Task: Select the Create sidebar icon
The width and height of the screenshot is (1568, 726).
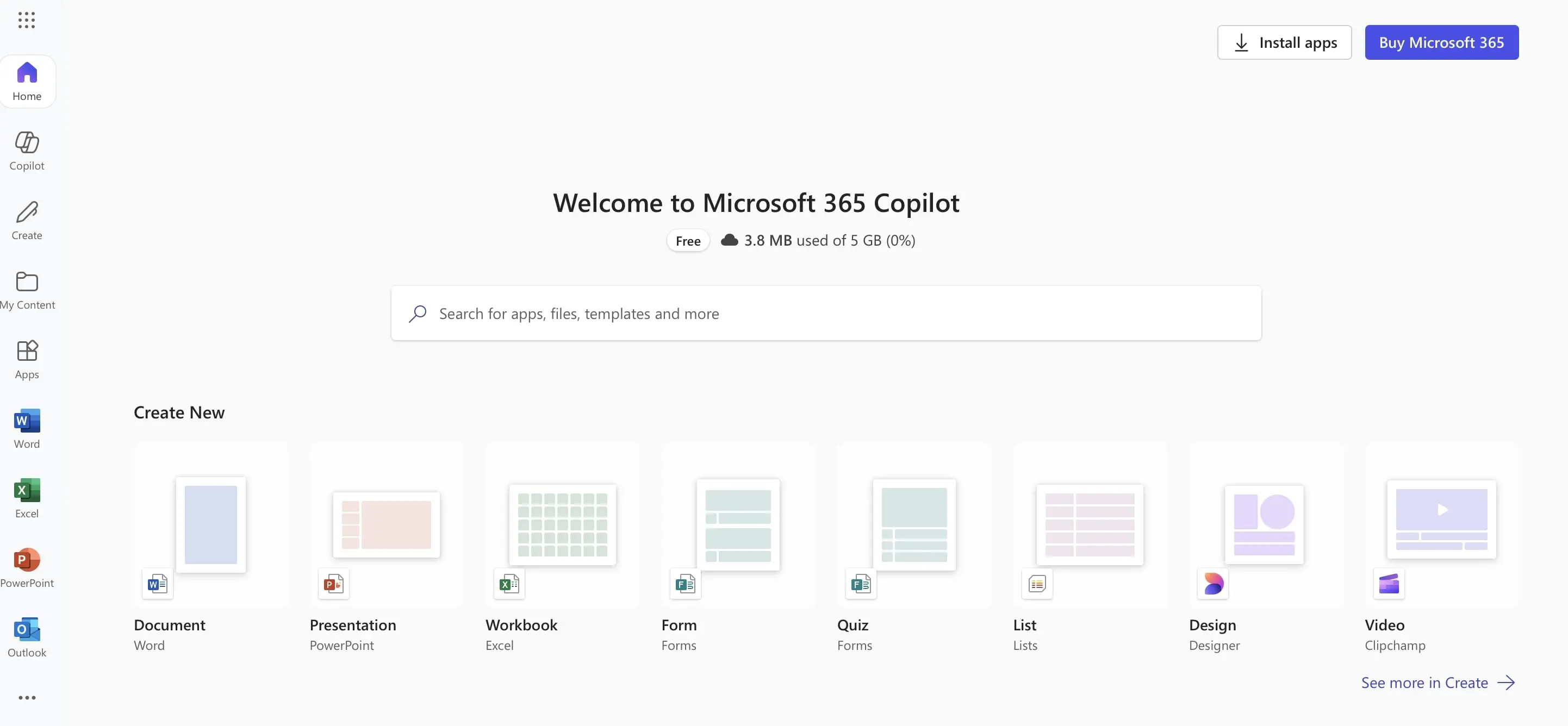Action: [x=27, y=220]
